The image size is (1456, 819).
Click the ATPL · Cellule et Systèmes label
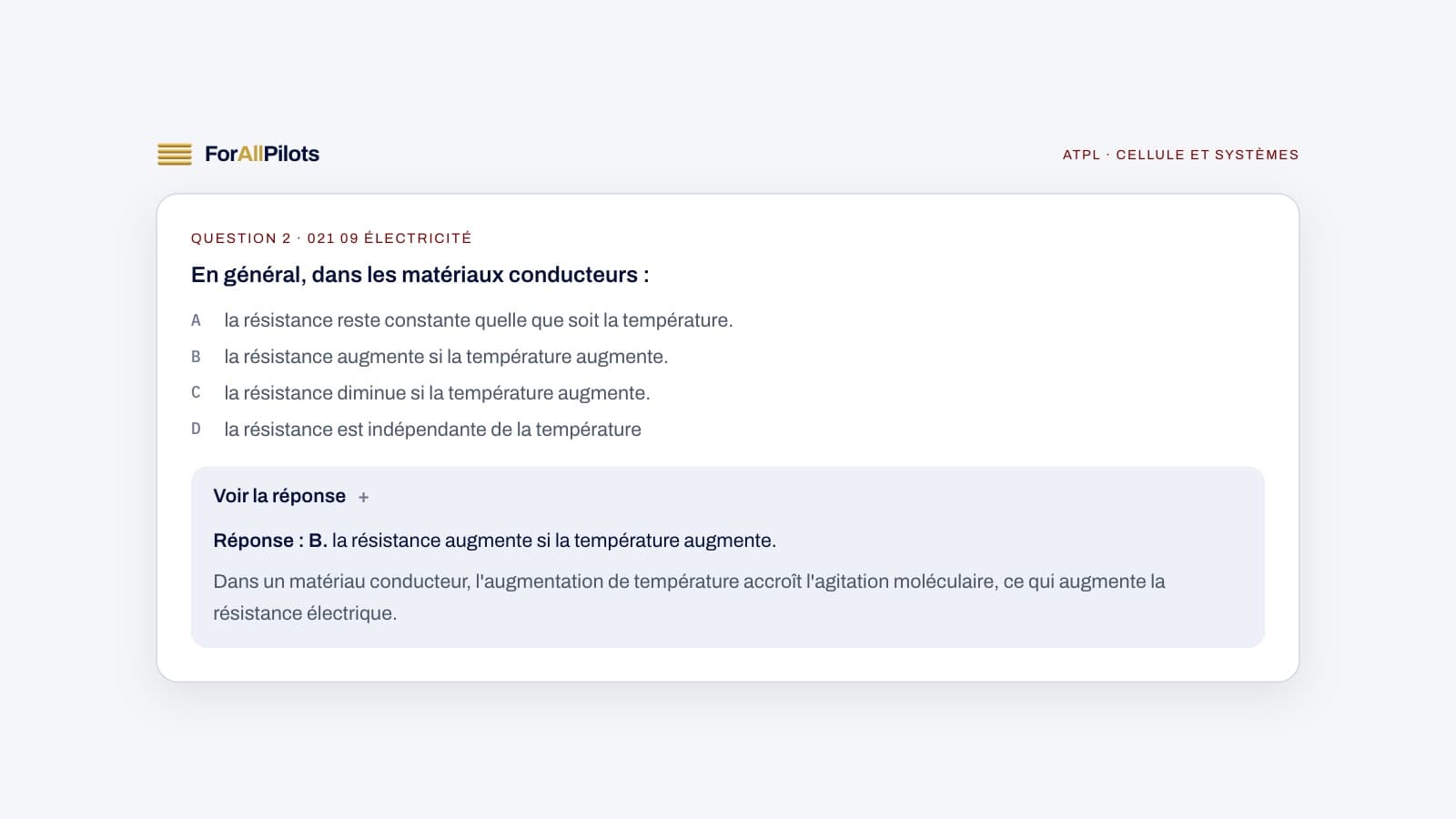pos(1180,155)
